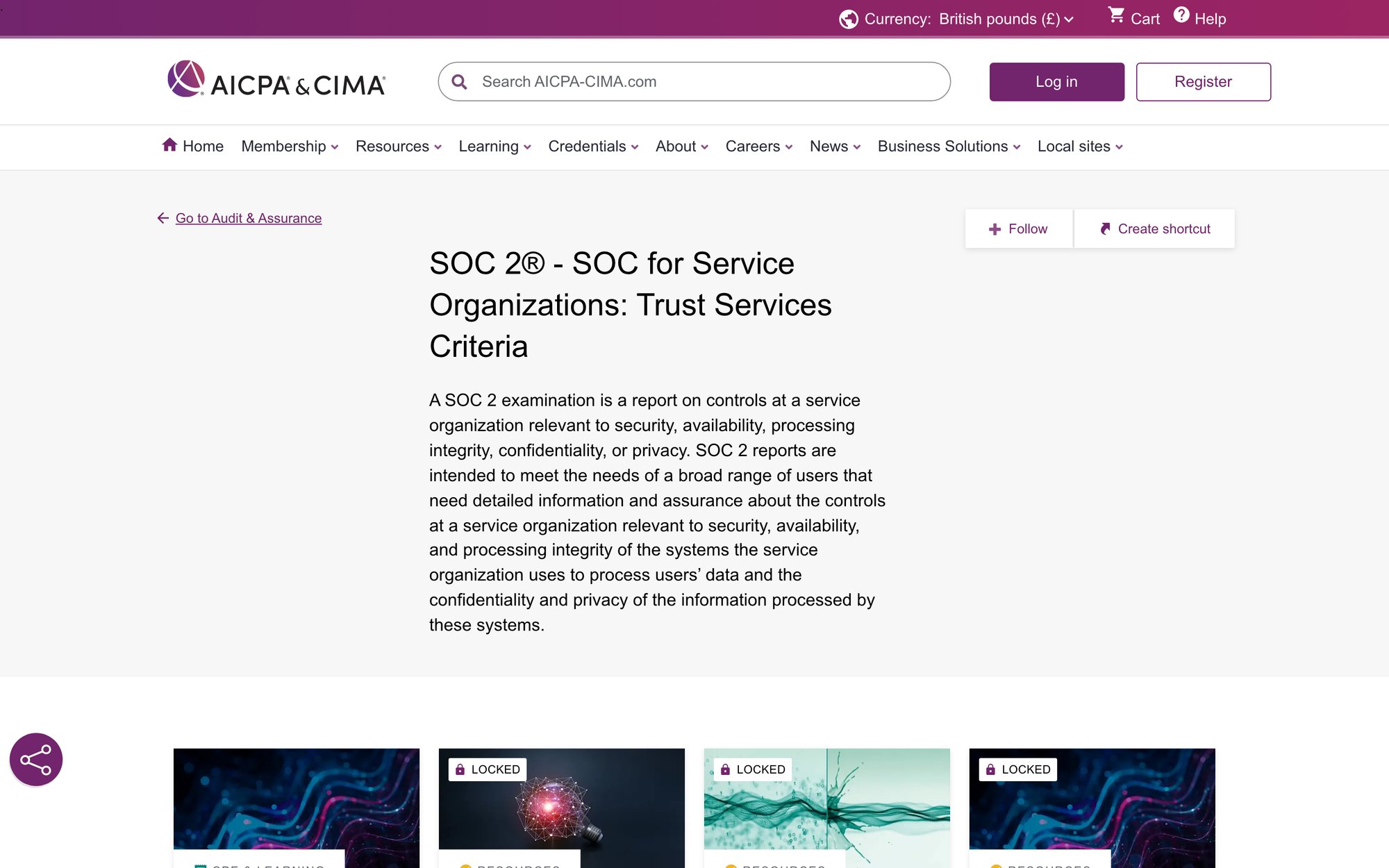The image size is (1389, 868).
Task: Click the locked padlock on first resource card
Action: (x=460, y=769)
